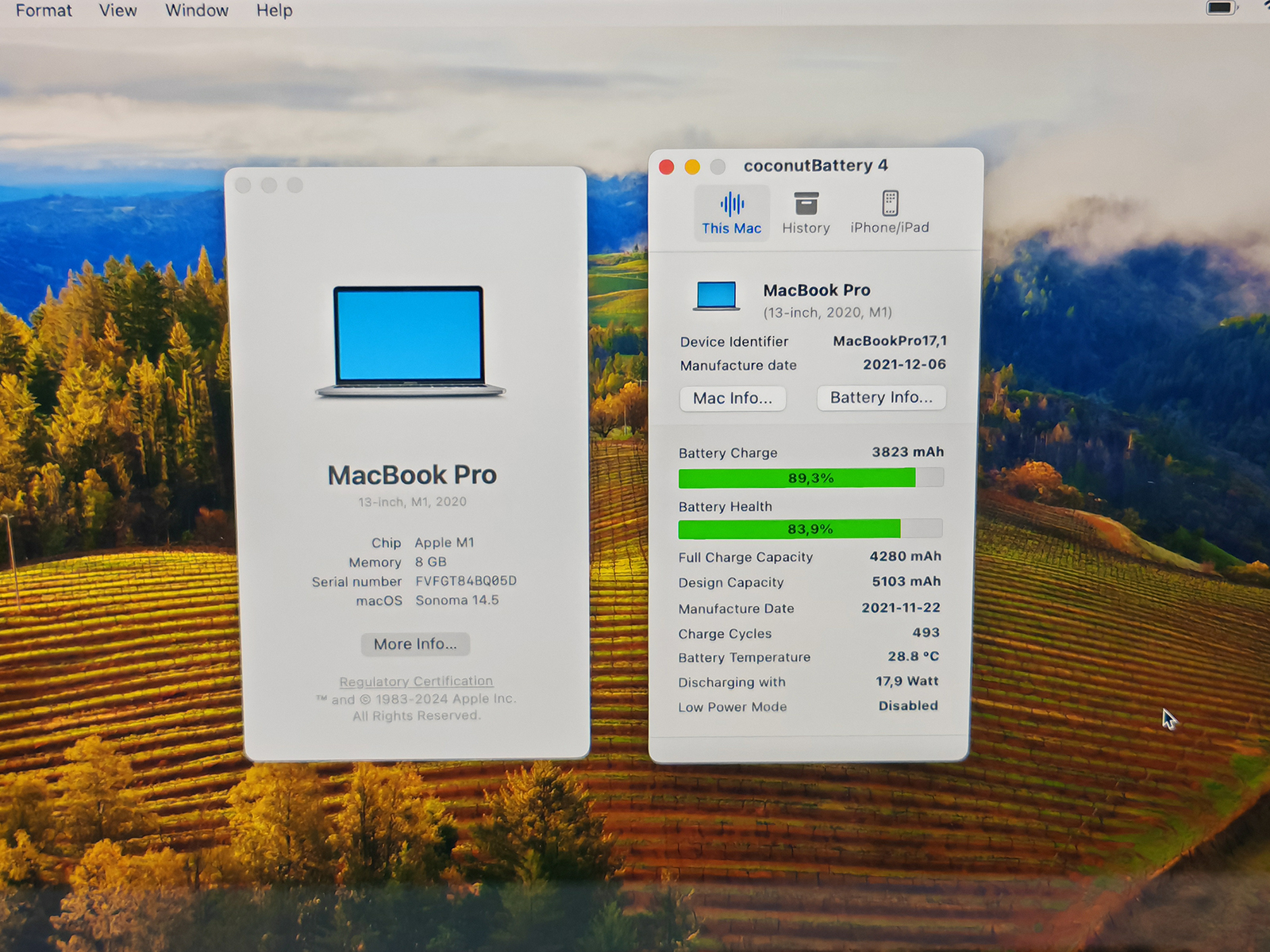
Task: Click the battery status icon in menu bar
Action: pyautogui.click(x=1221, y=8)
